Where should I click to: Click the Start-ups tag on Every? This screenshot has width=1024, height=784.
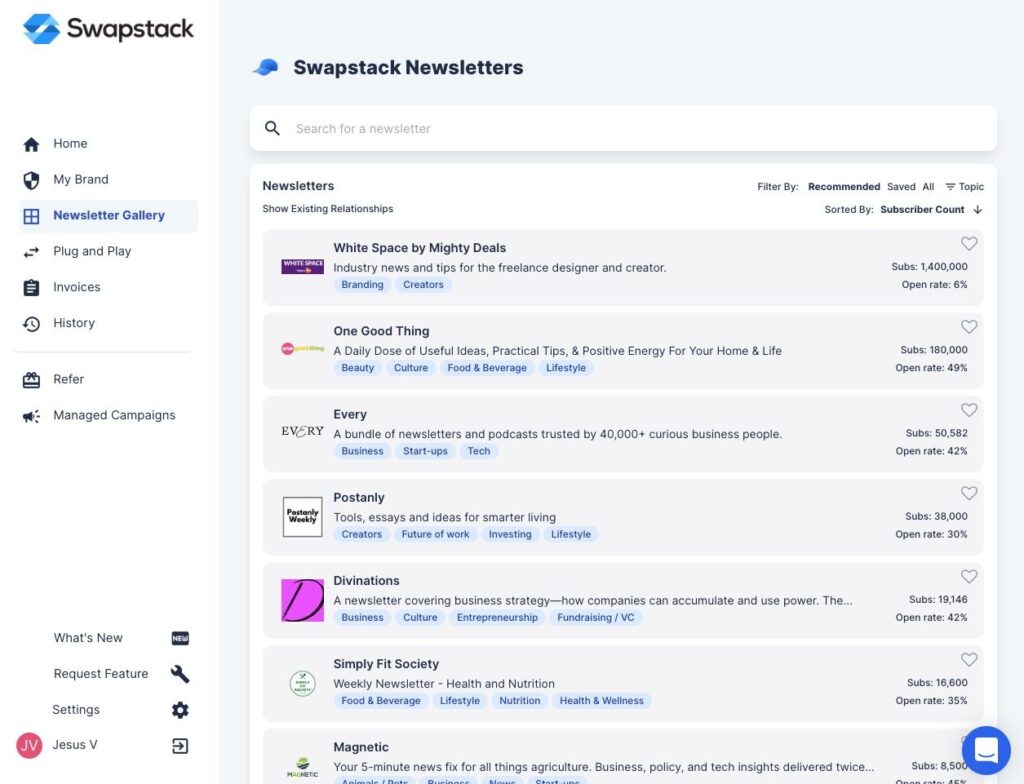(x=425, y=451)
